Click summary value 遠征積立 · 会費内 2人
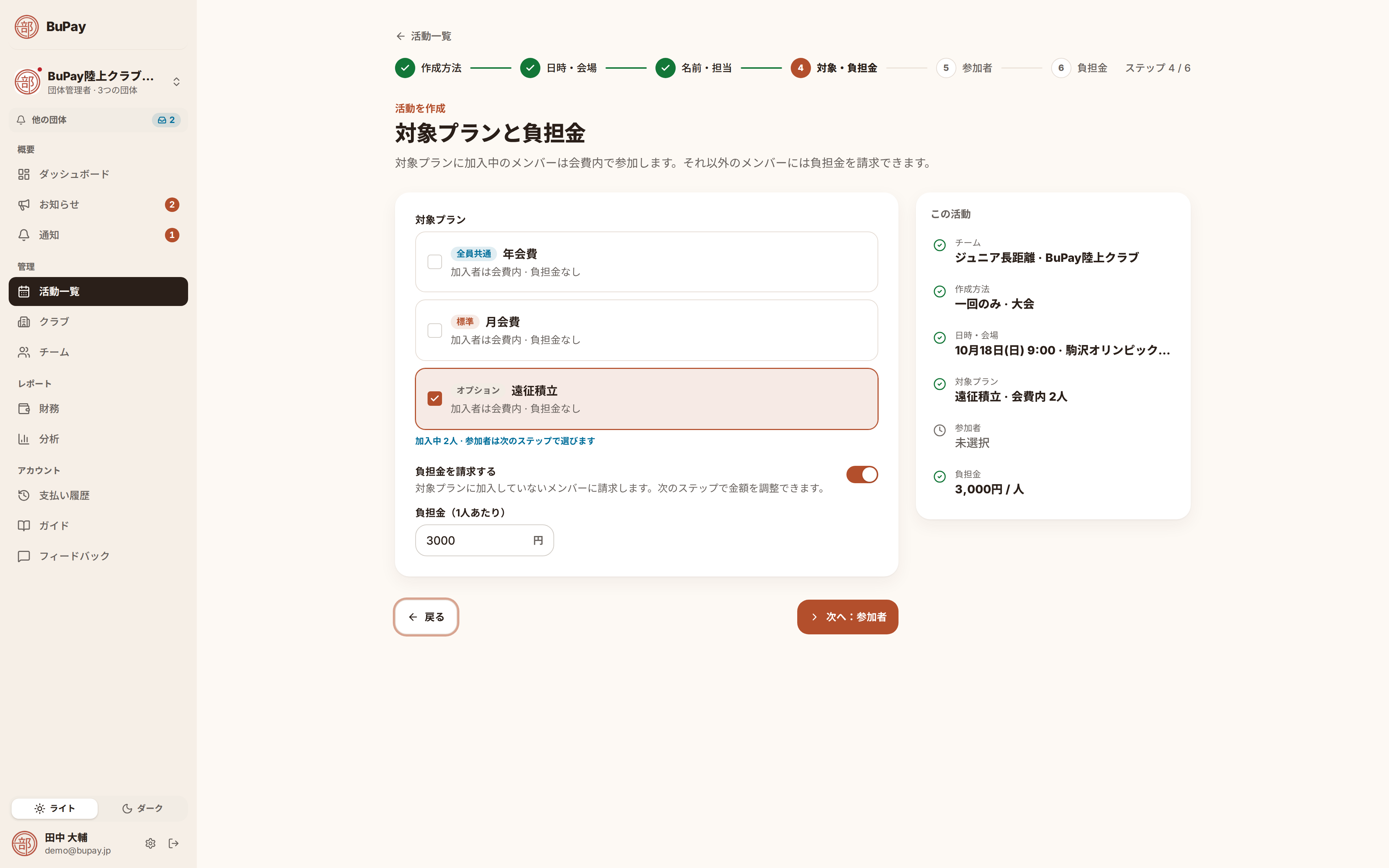The width and height of the screenshot is (1389, 868). coord(1011,397)
